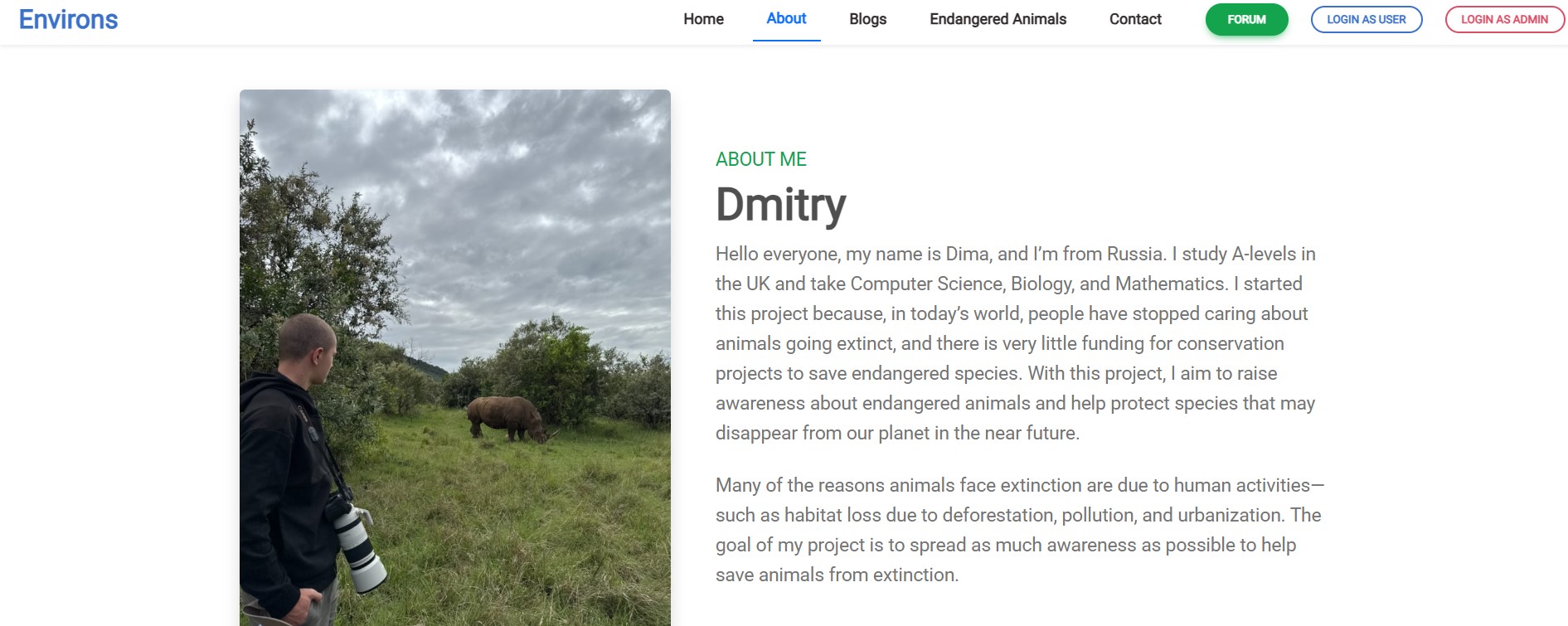The image size is (1568, 626).
Task: Click the LOGIN AS ADMIN button
Action: click(1504, 19)
